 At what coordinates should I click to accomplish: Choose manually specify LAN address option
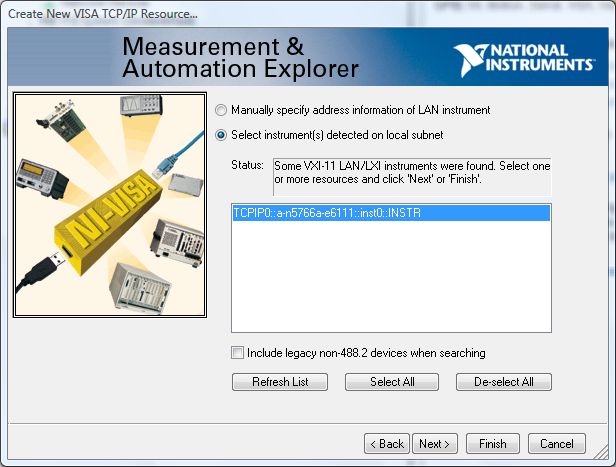coord(222,110)
